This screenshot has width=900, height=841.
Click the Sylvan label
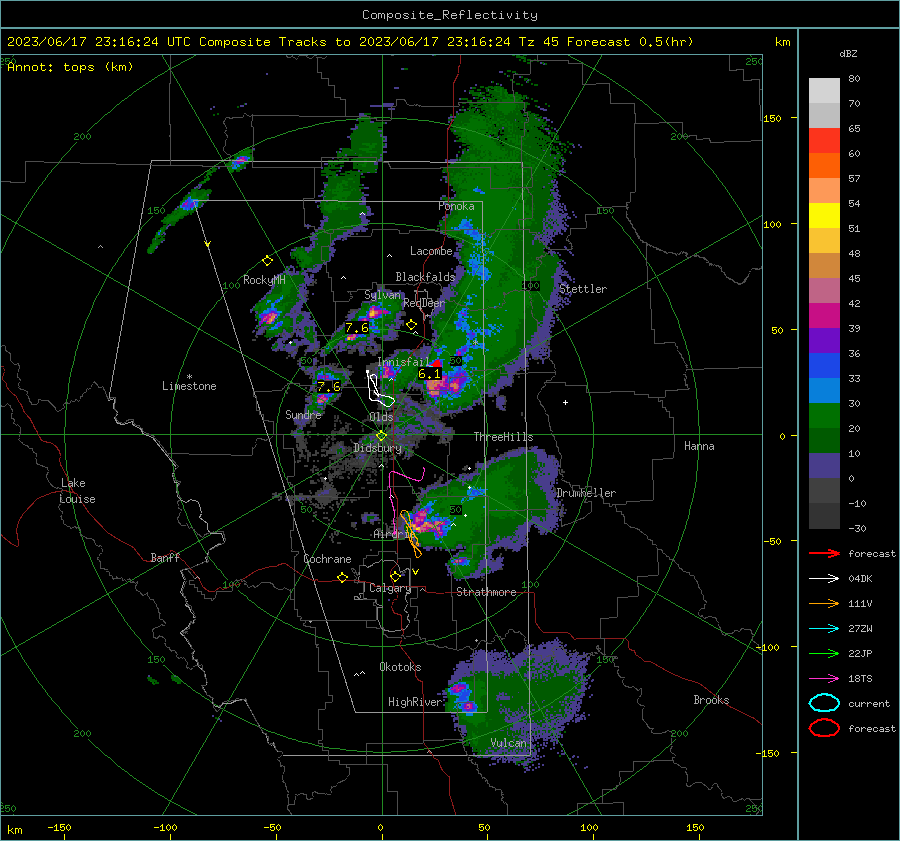coord(382,295)
